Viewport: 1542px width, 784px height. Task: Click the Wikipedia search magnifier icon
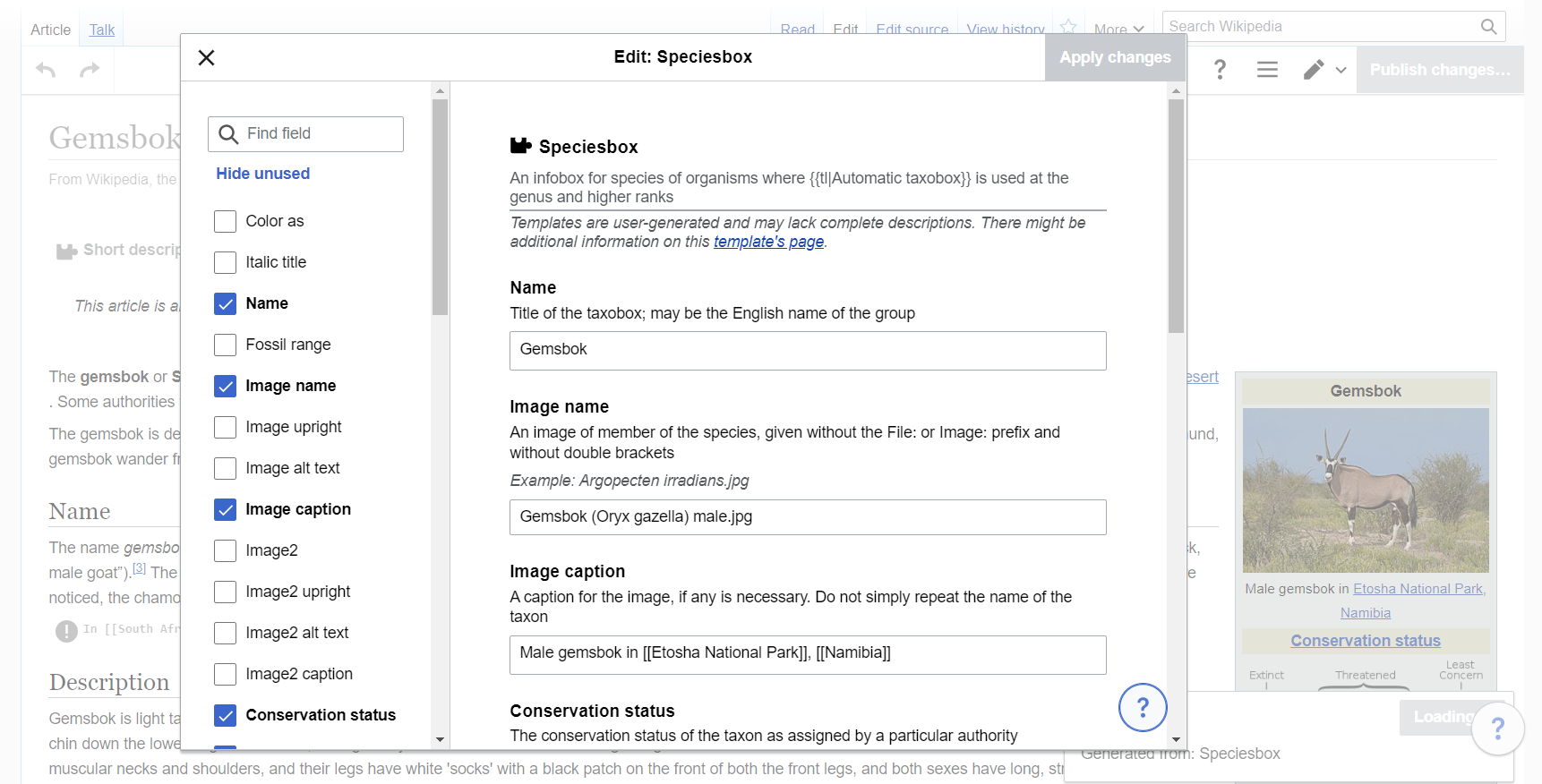click(x=1488, y=27)
